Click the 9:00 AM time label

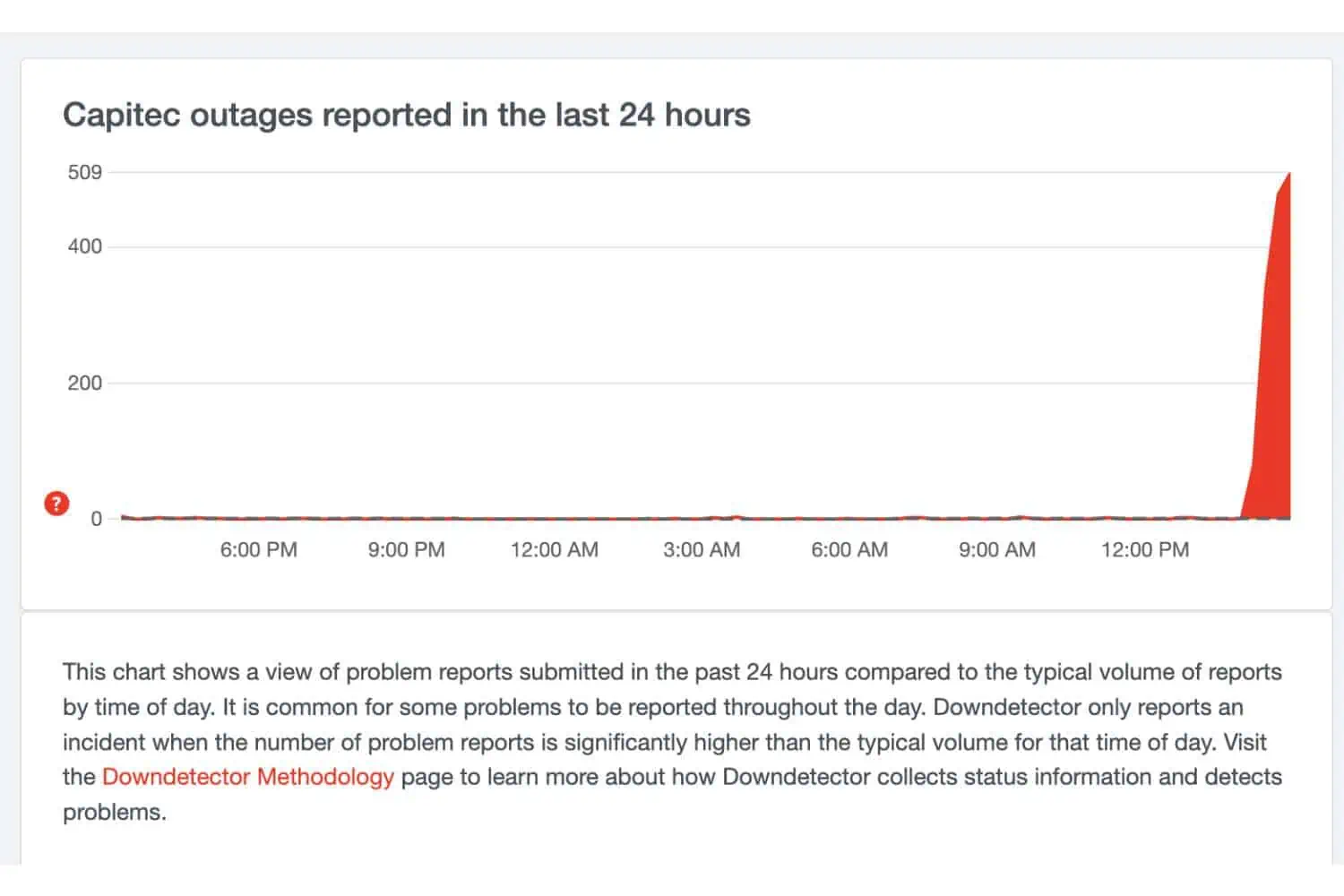(x=997, y=550)
